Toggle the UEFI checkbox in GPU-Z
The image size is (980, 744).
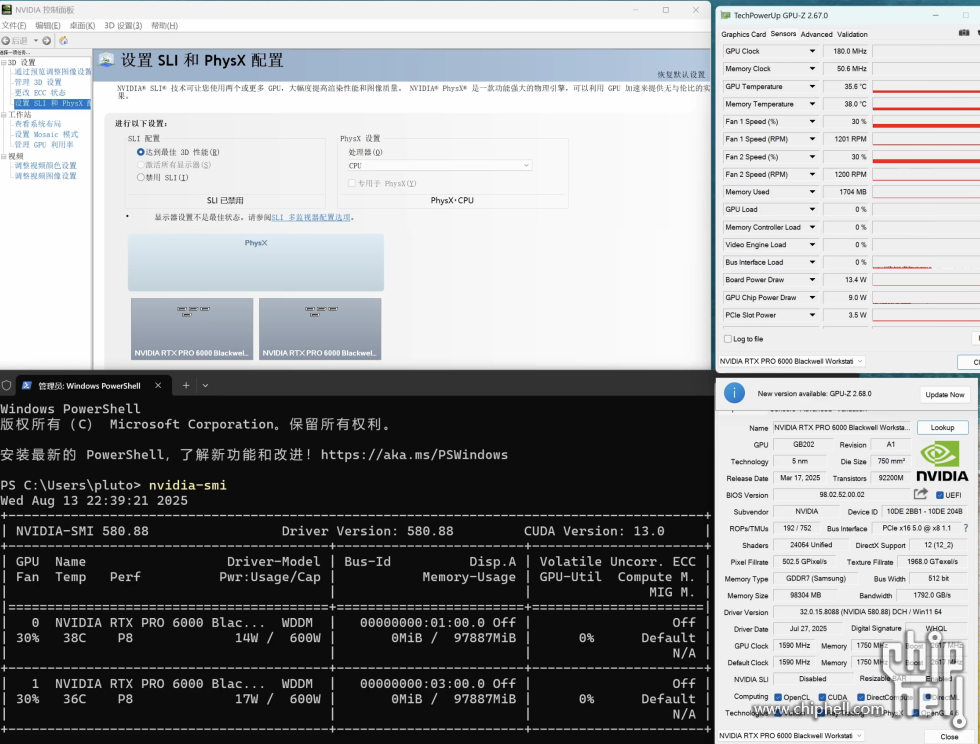coord(939,495)
